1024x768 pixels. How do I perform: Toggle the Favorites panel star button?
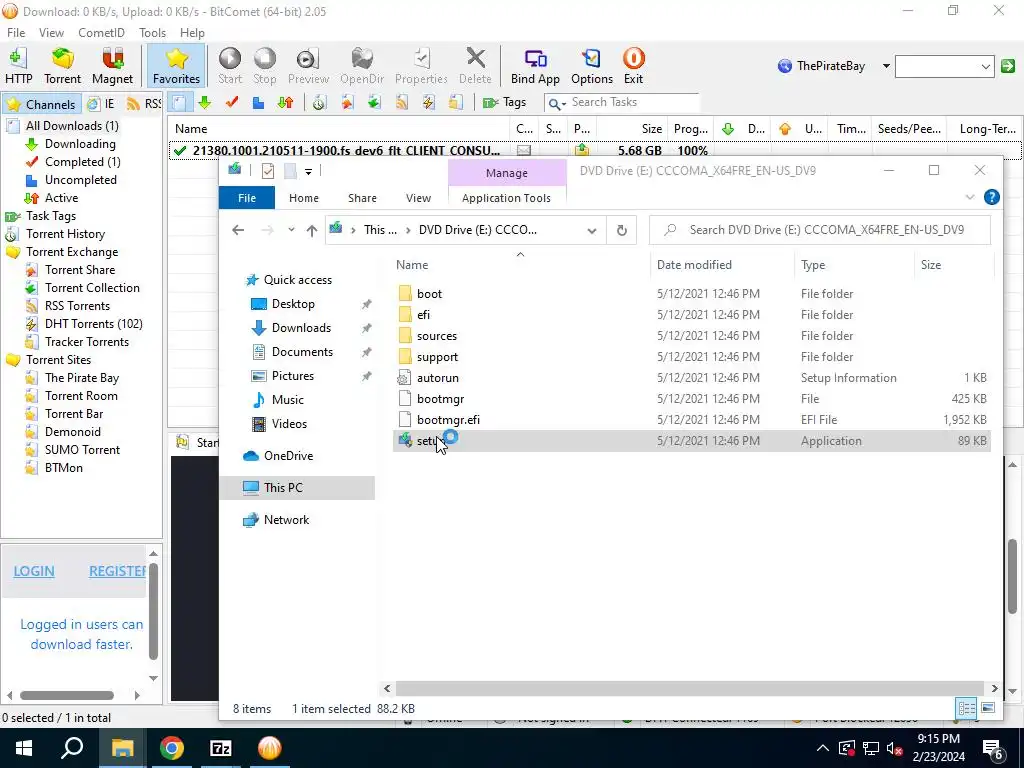pyautogui.click(x=176, y=66)
